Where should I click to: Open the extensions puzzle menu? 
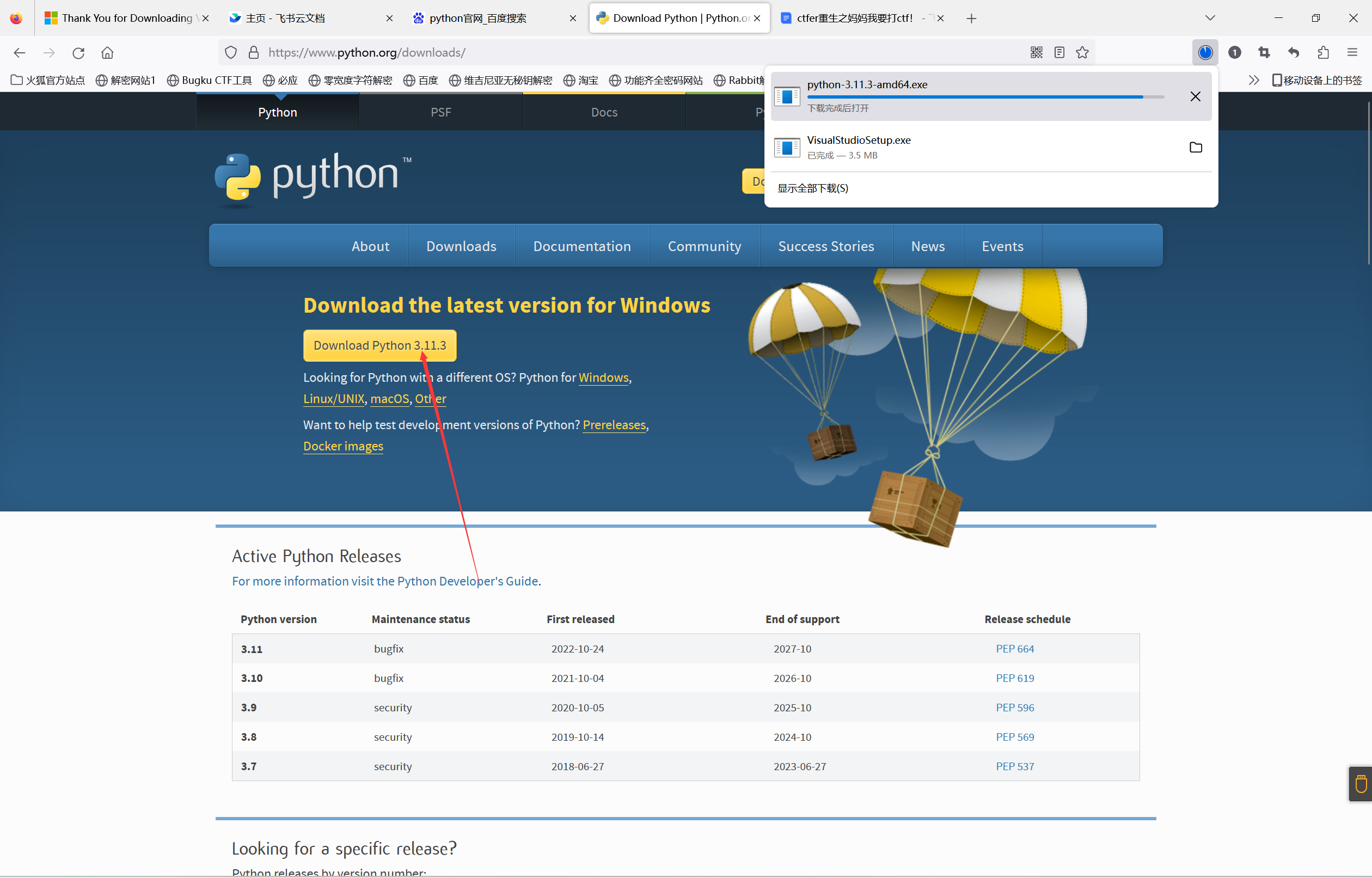[x=1323, y=52]
